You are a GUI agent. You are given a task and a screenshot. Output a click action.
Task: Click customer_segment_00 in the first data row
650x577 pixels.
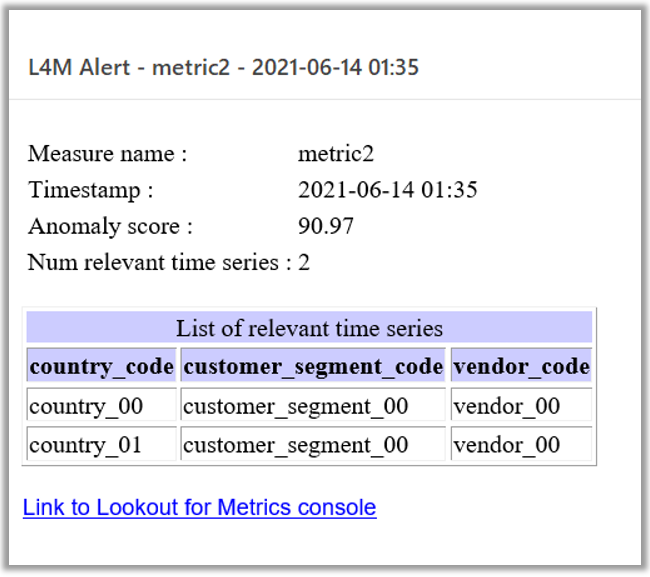coord(313,405)
